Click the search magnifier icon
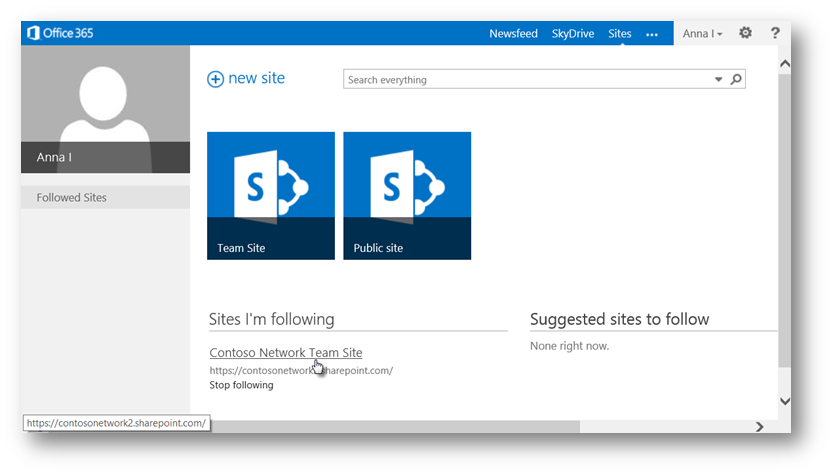This screenshot has height=475, width=833. (736, 79)
